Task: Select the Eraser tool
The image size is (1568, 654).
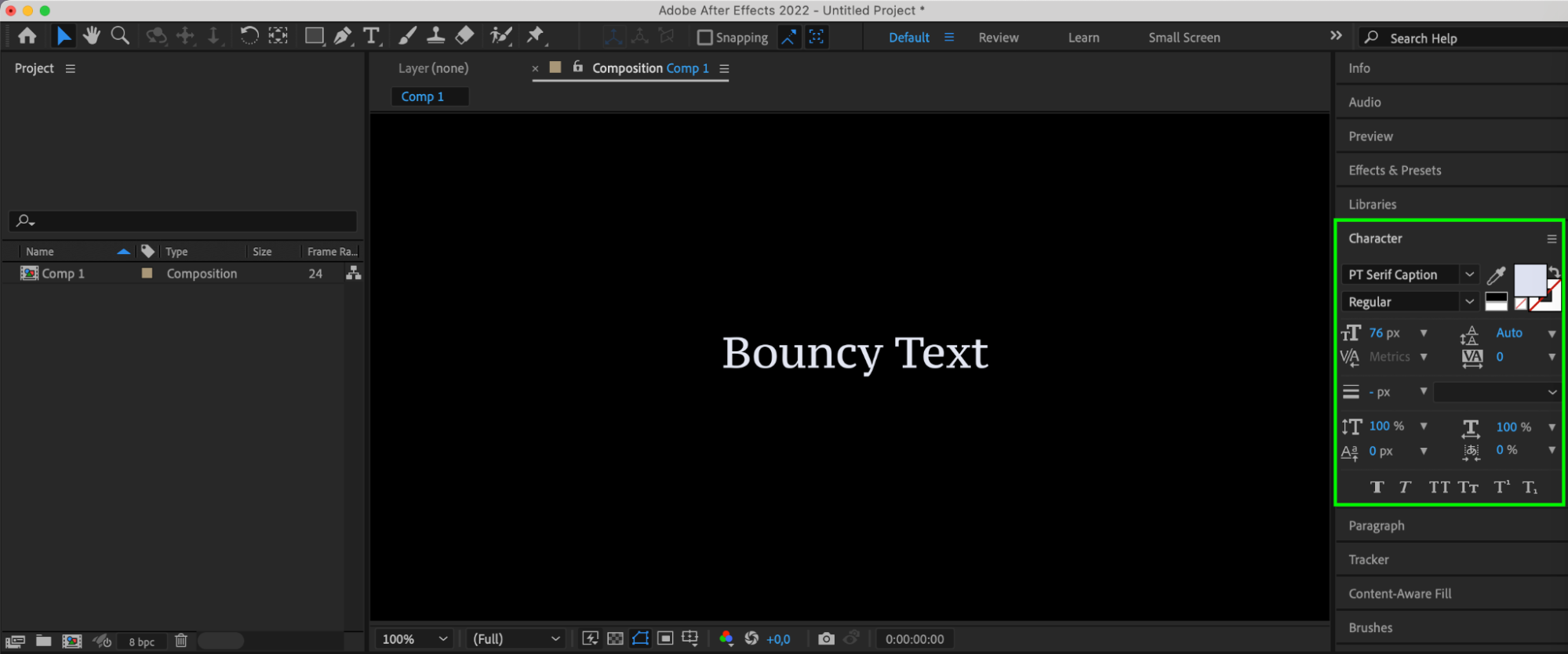Action: coord(464,36)
